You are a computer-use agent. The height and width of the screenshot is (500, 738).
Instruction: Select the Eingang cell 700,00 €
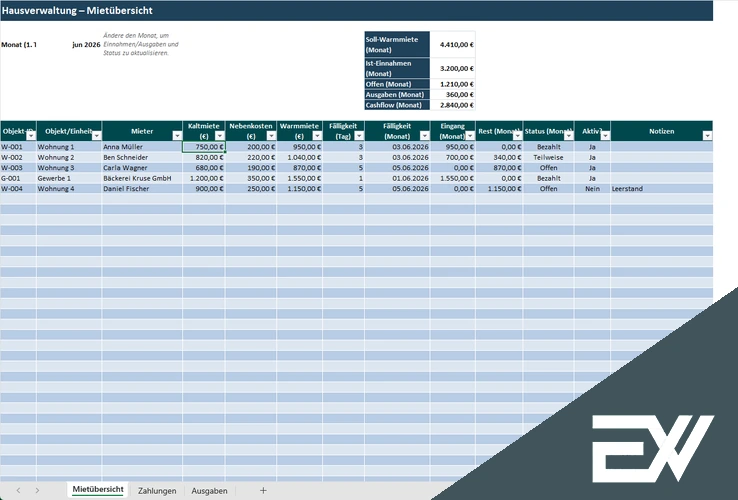pyautogui.click(x=452, y=157)
